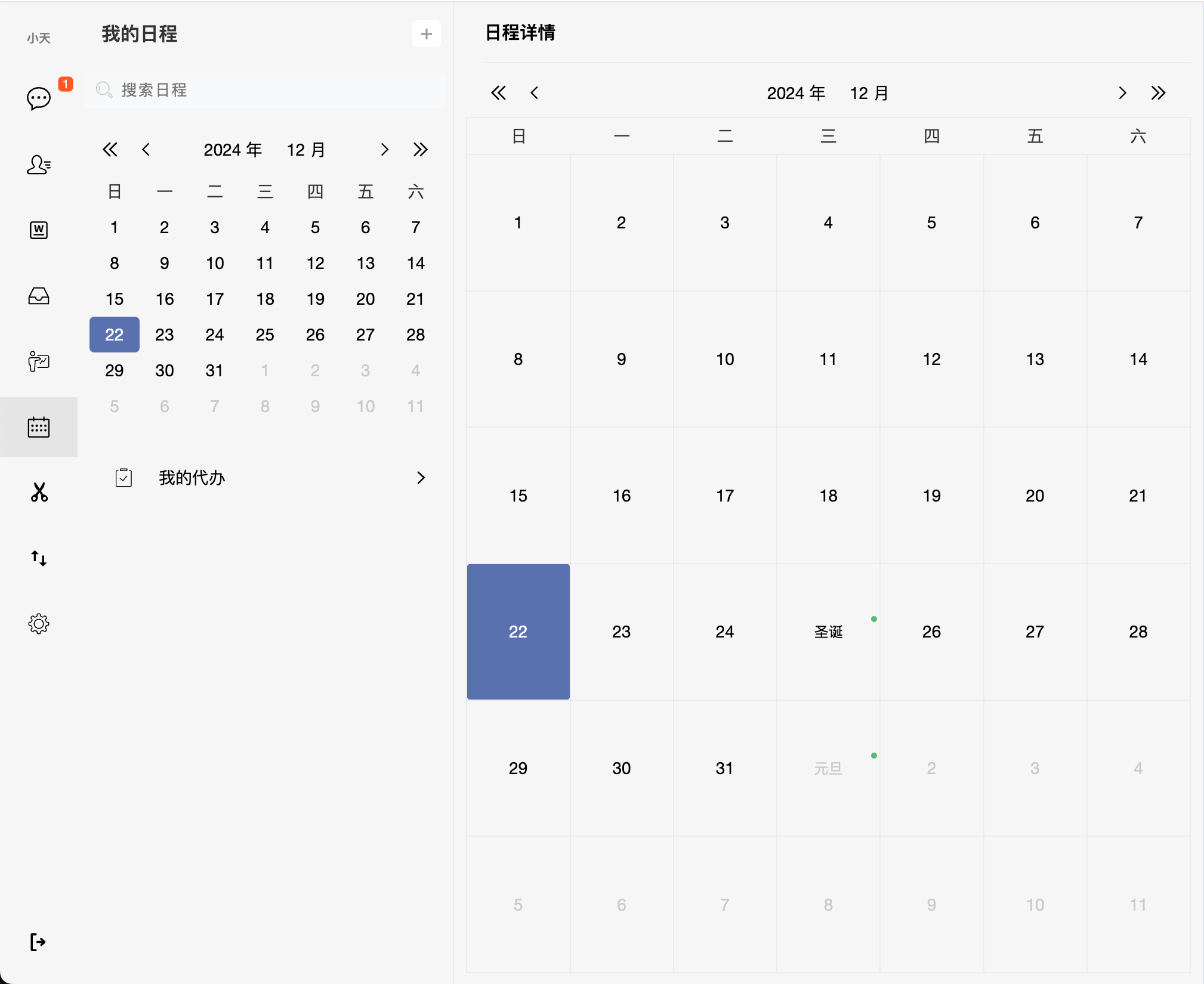Select day 12 cell in details calendar
The width and height of the screenshot is (1204, 984).
pos(931,359)
